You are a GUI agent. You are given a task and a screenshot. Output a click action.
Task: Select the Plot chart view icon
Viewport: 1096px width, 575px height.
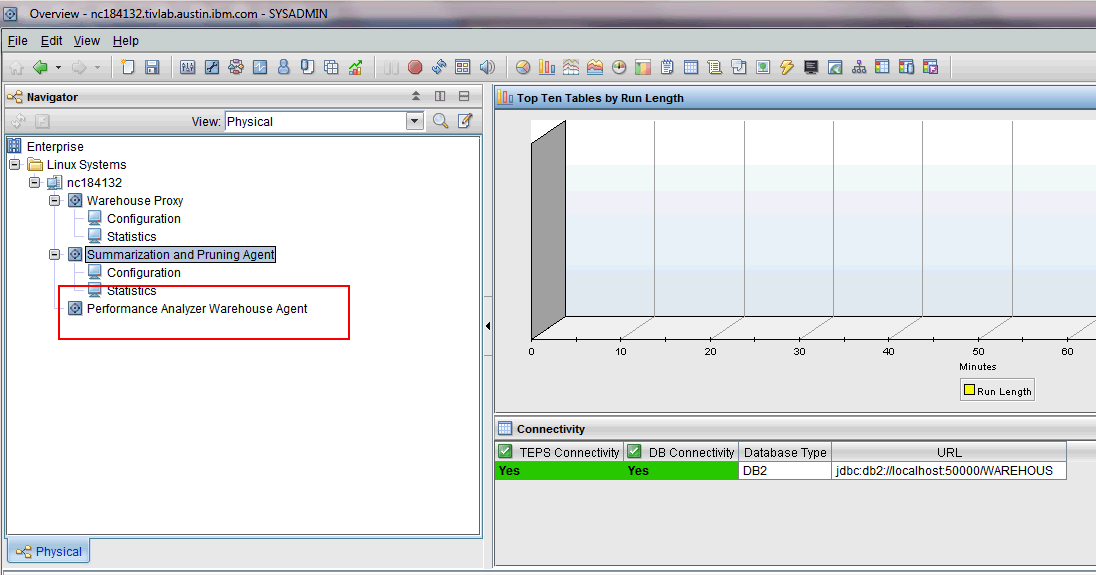[570, 67]
